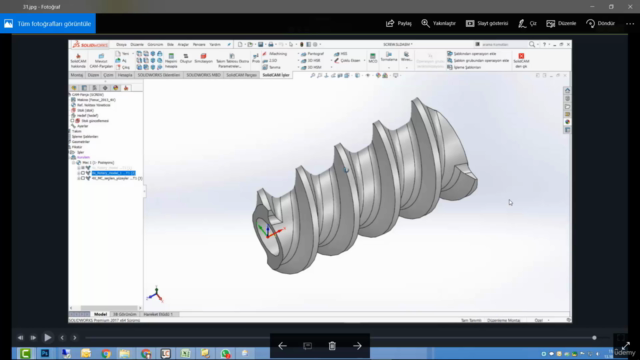Switch to the SolidCAM Parçası tab
Screen dimensions: 640x360
click(x=242, y=75)
